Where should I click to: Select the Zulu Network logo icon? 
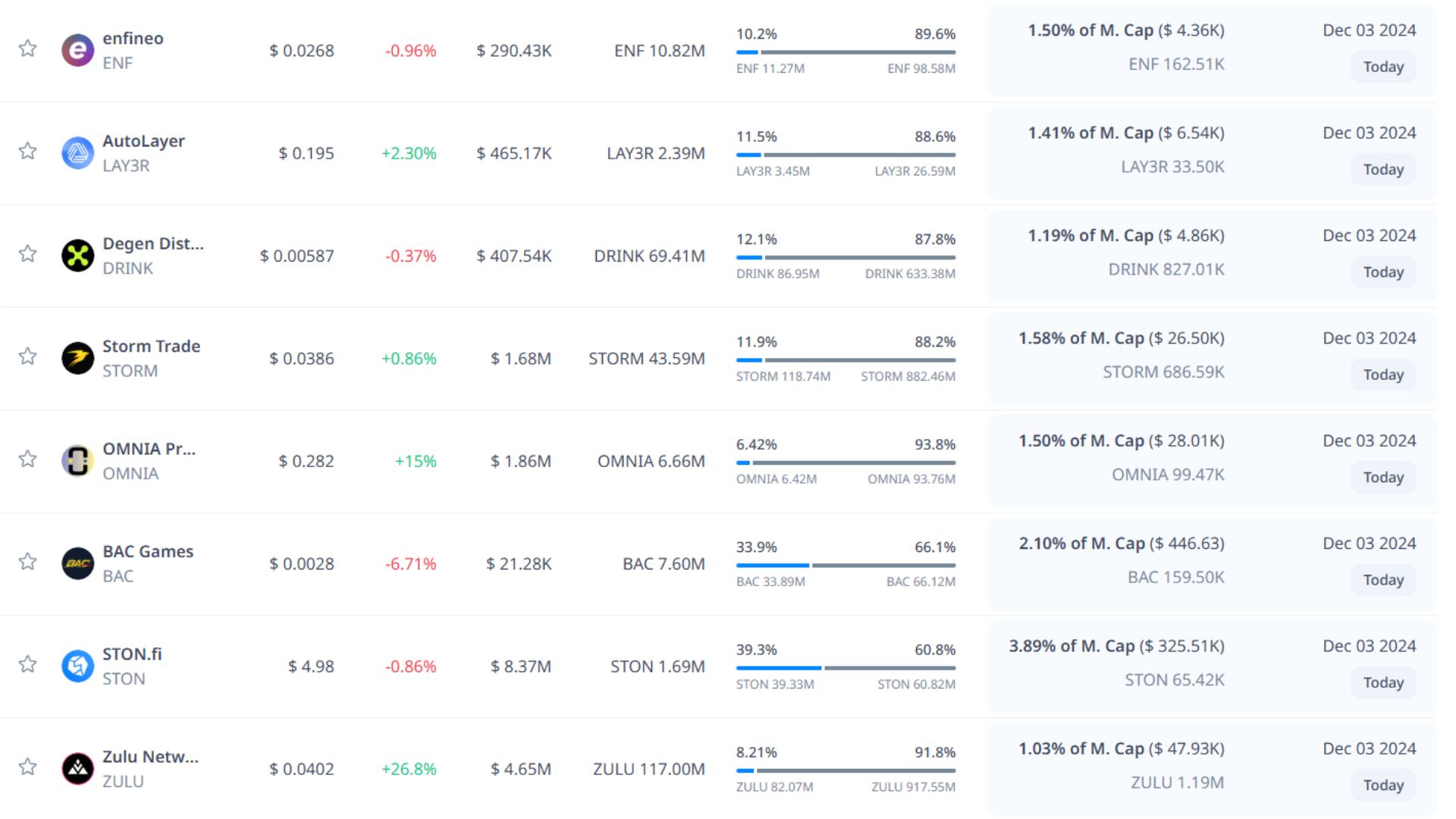77,769
